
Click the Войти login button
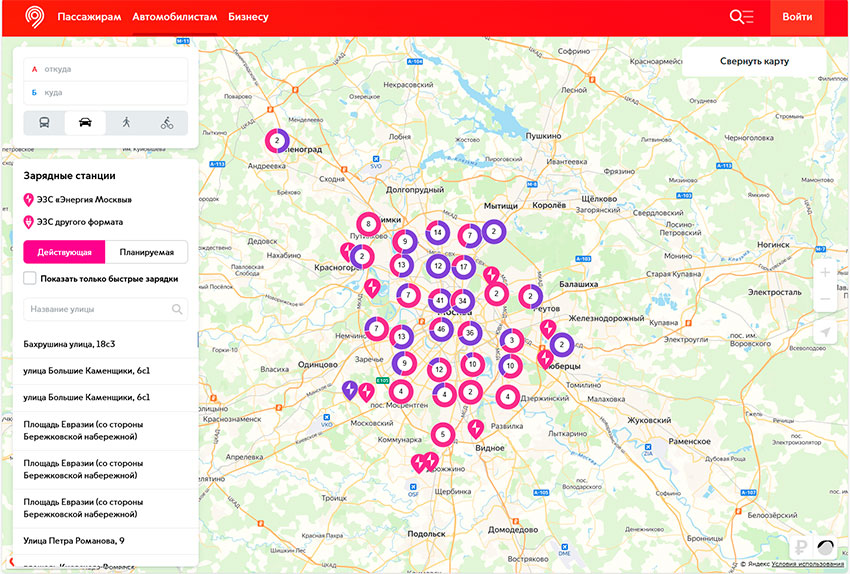click(797, 17)
